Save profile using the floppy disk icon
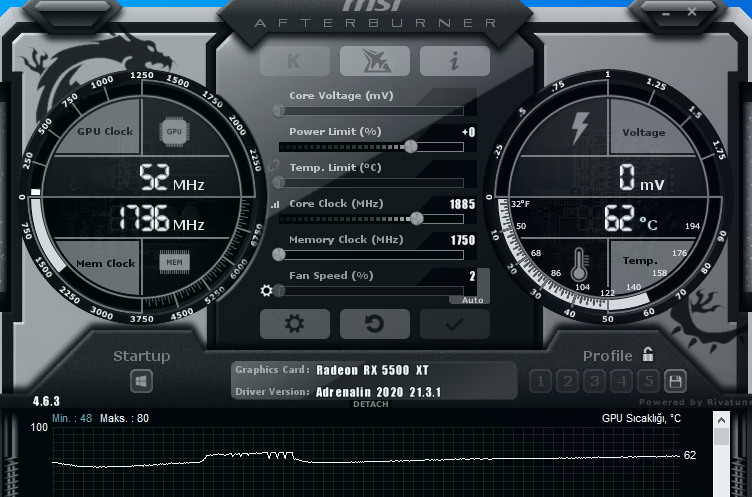Viewport: 752px width, 497px height. point(675,381)
